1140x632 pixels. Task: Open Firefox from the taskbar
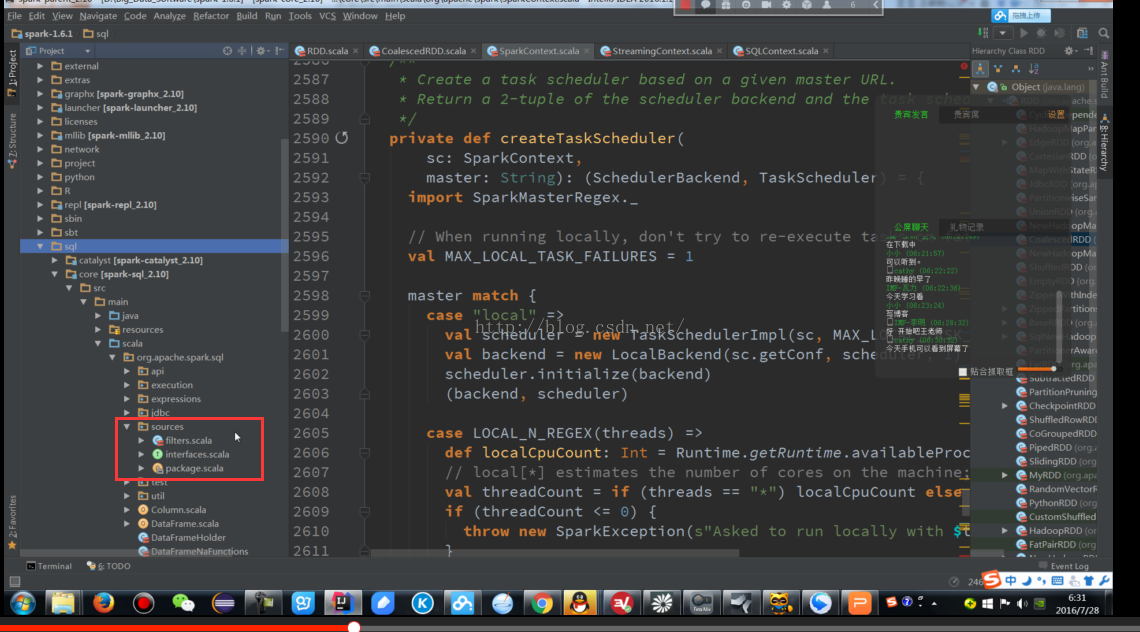click(x=103, y=603)
